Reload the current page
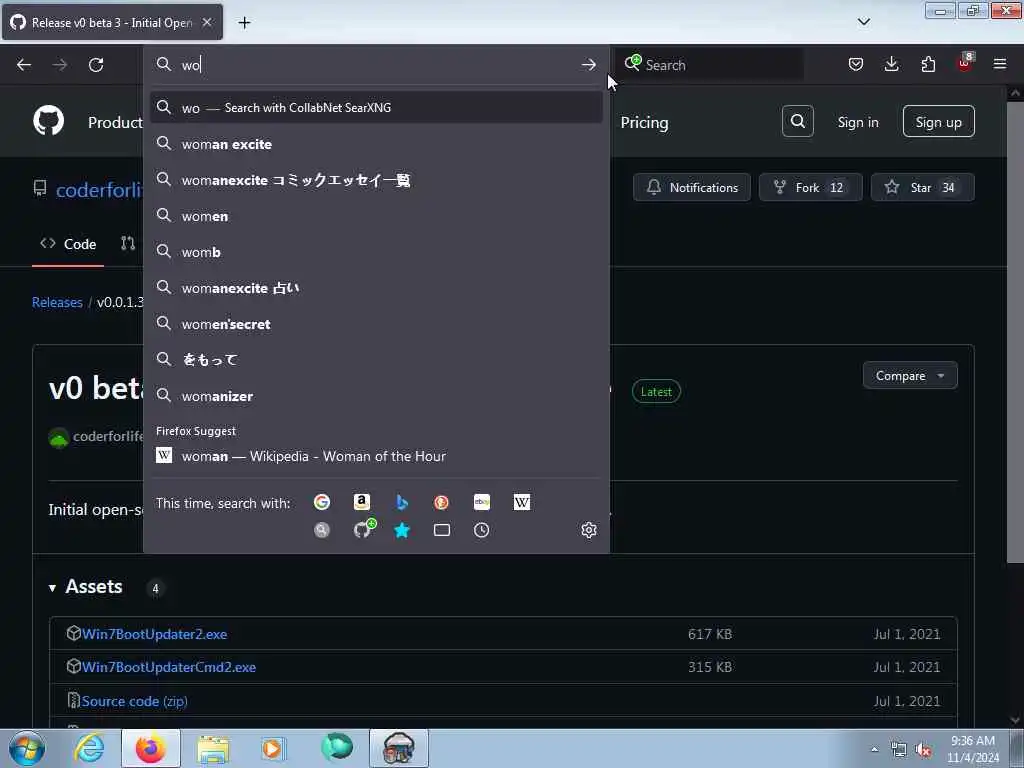 click(x=96, y=65)
